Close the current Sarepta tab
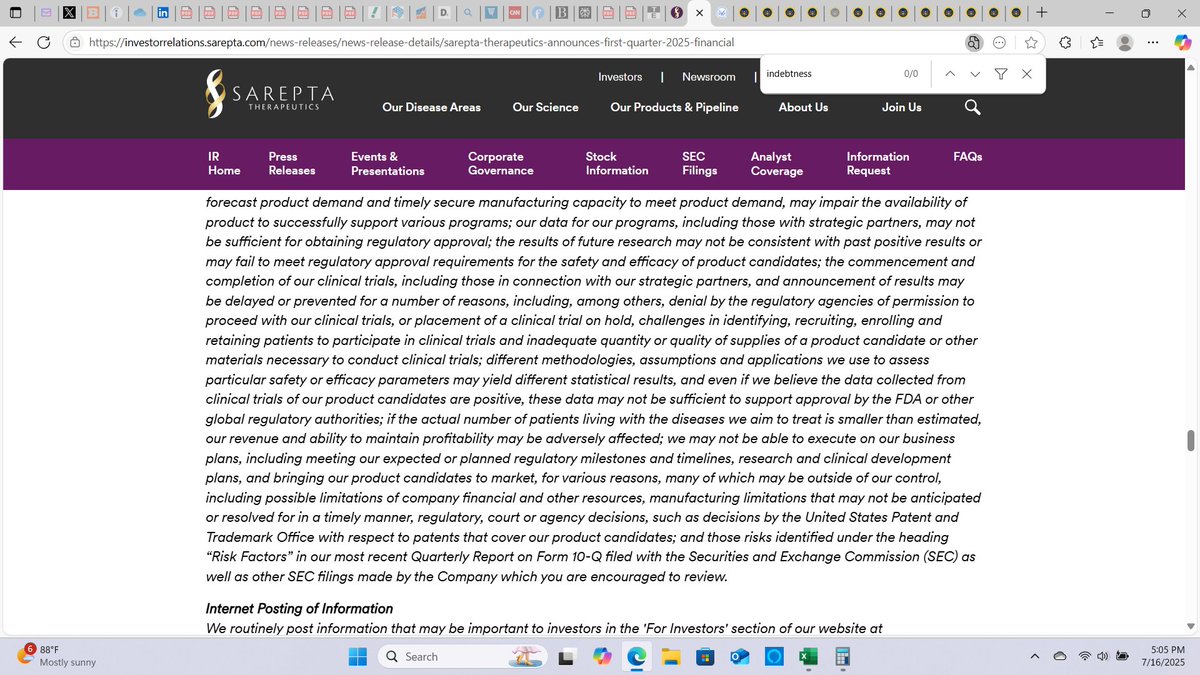 tap(699, 13)
